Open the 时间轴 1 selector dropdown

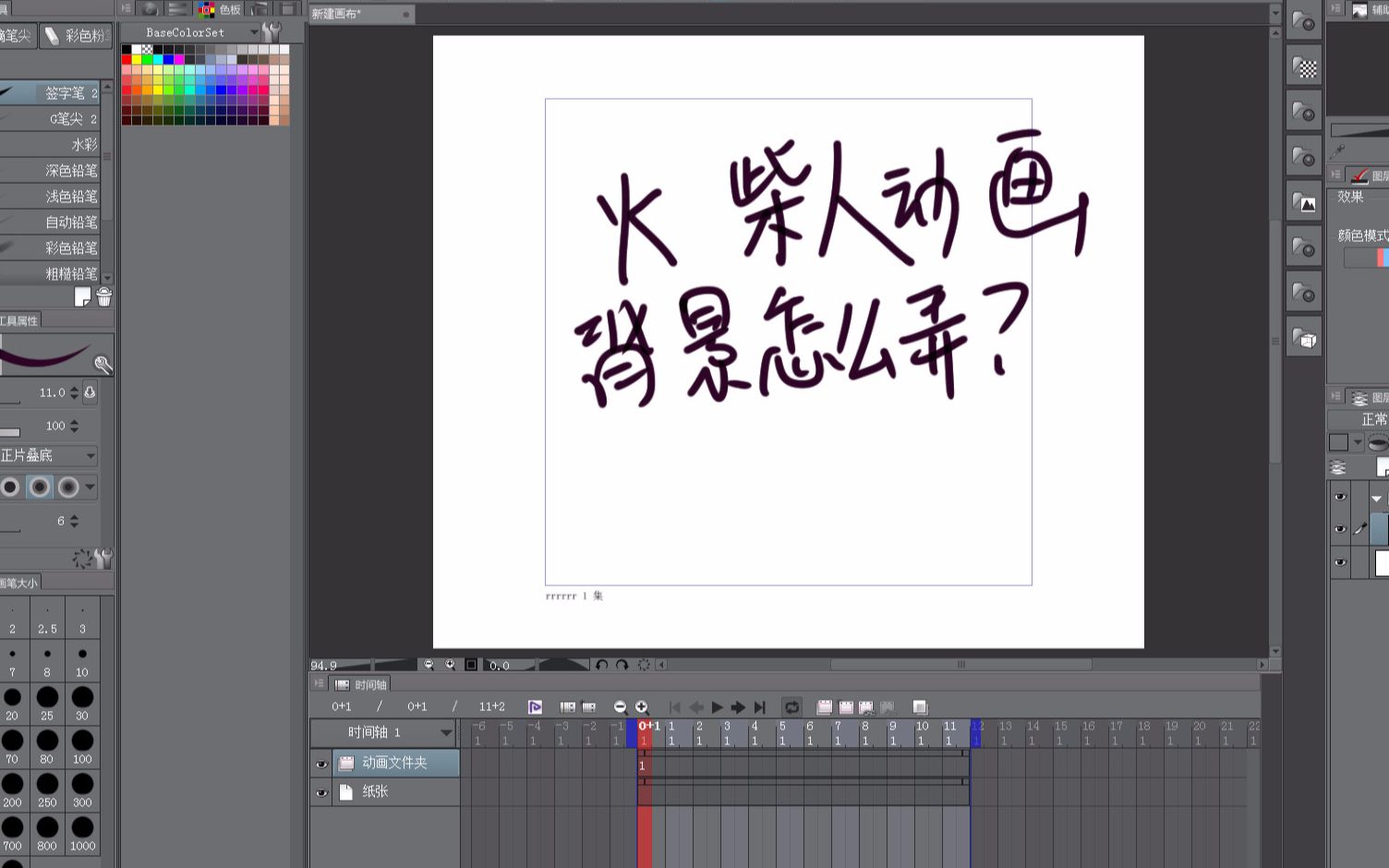(447, 731)
